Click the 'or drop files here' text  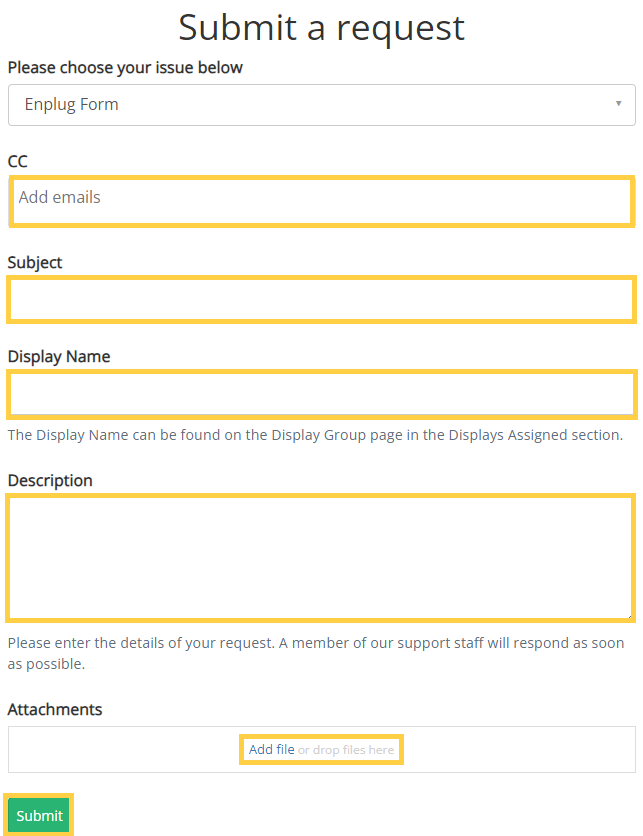tap(346, 750)
